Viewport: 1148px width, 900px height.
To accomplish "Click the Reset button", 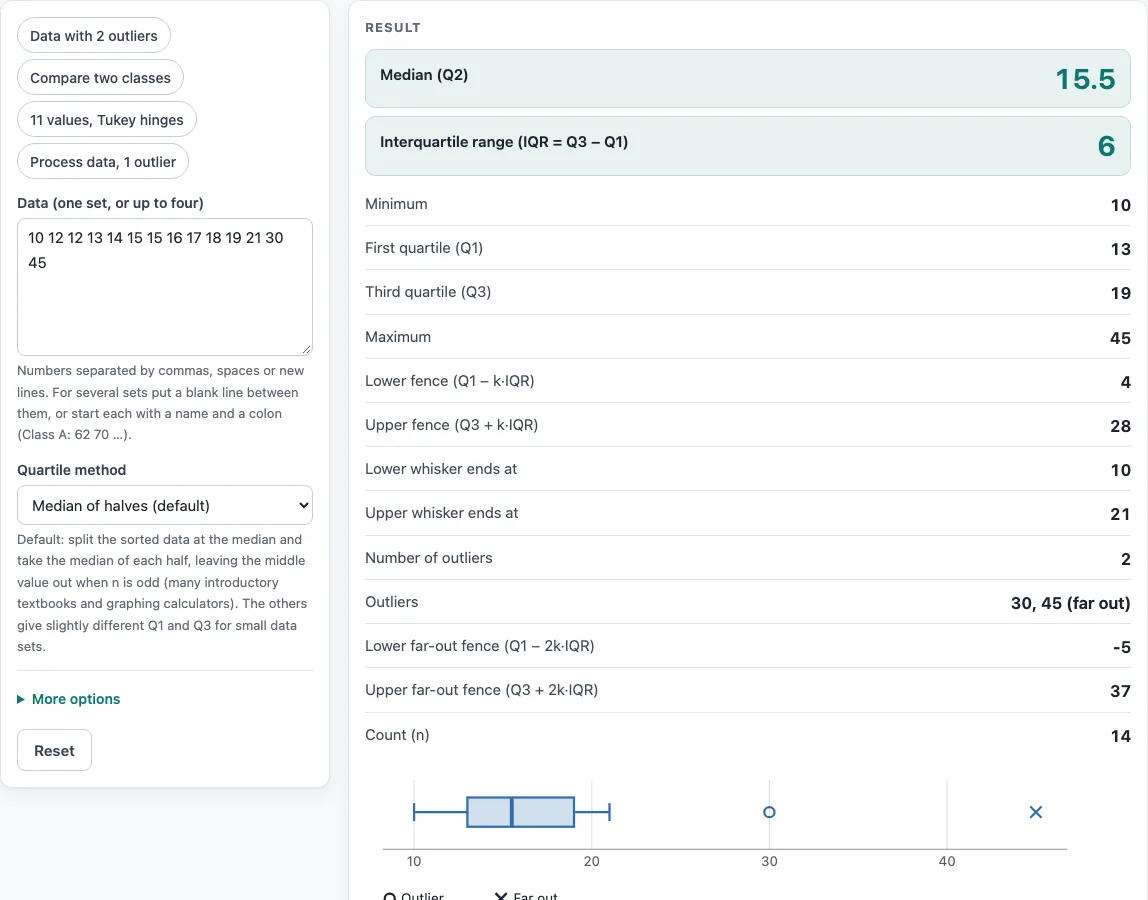I will tap(54, 750).
